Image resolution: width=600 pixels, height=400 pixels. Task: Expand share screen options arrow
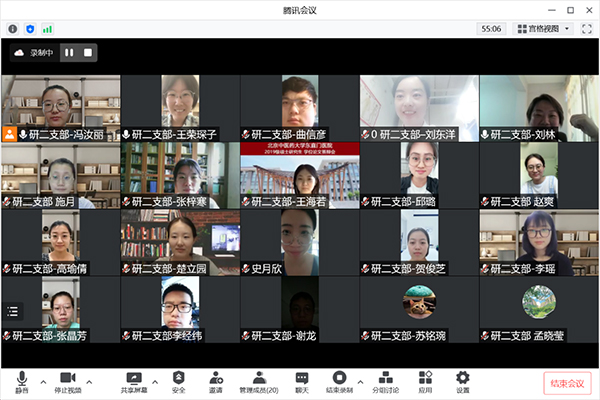coord(159,381)
